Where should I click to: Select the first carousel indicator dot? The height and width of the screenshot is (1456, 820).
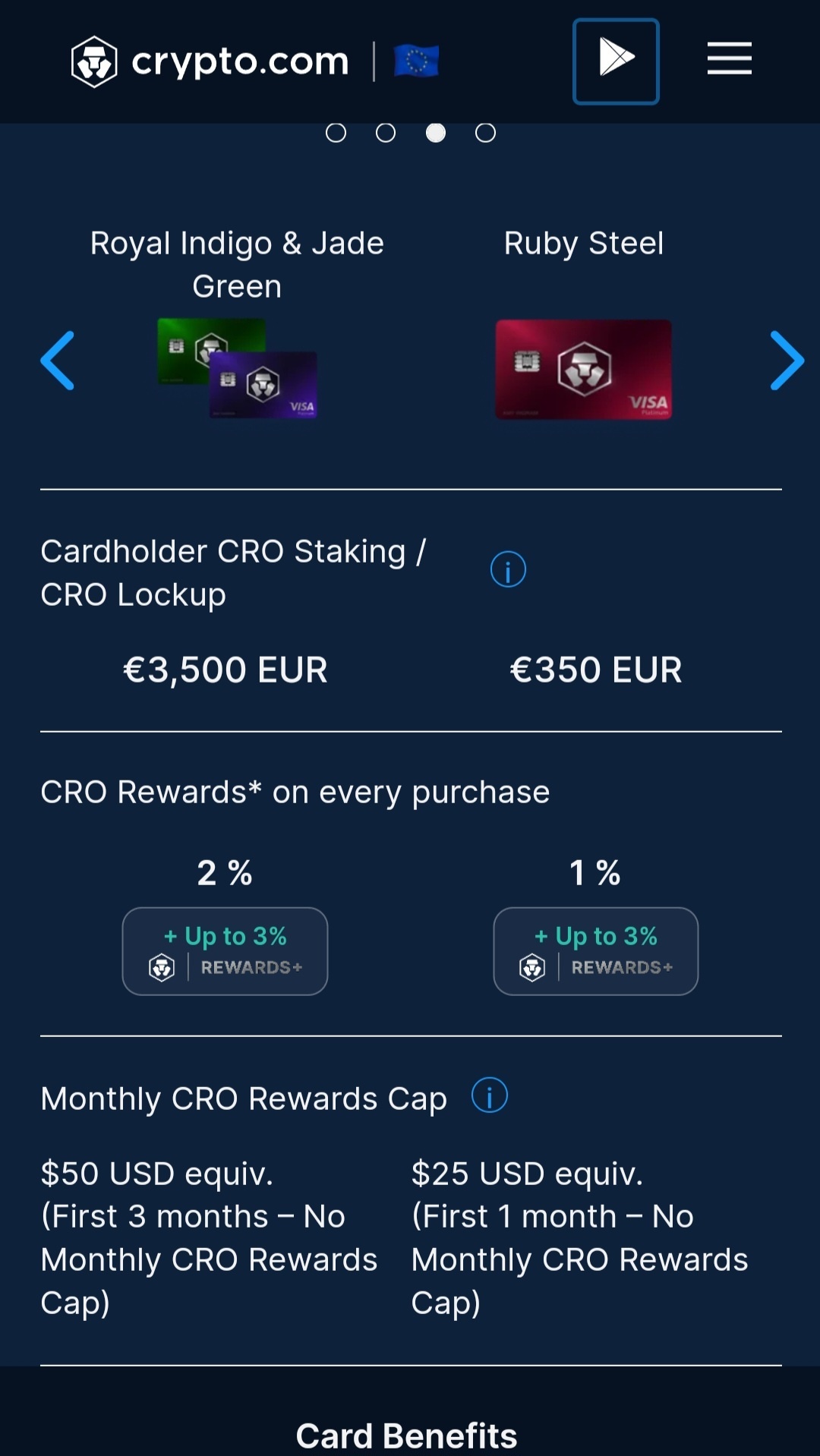(x=336, y=132)
